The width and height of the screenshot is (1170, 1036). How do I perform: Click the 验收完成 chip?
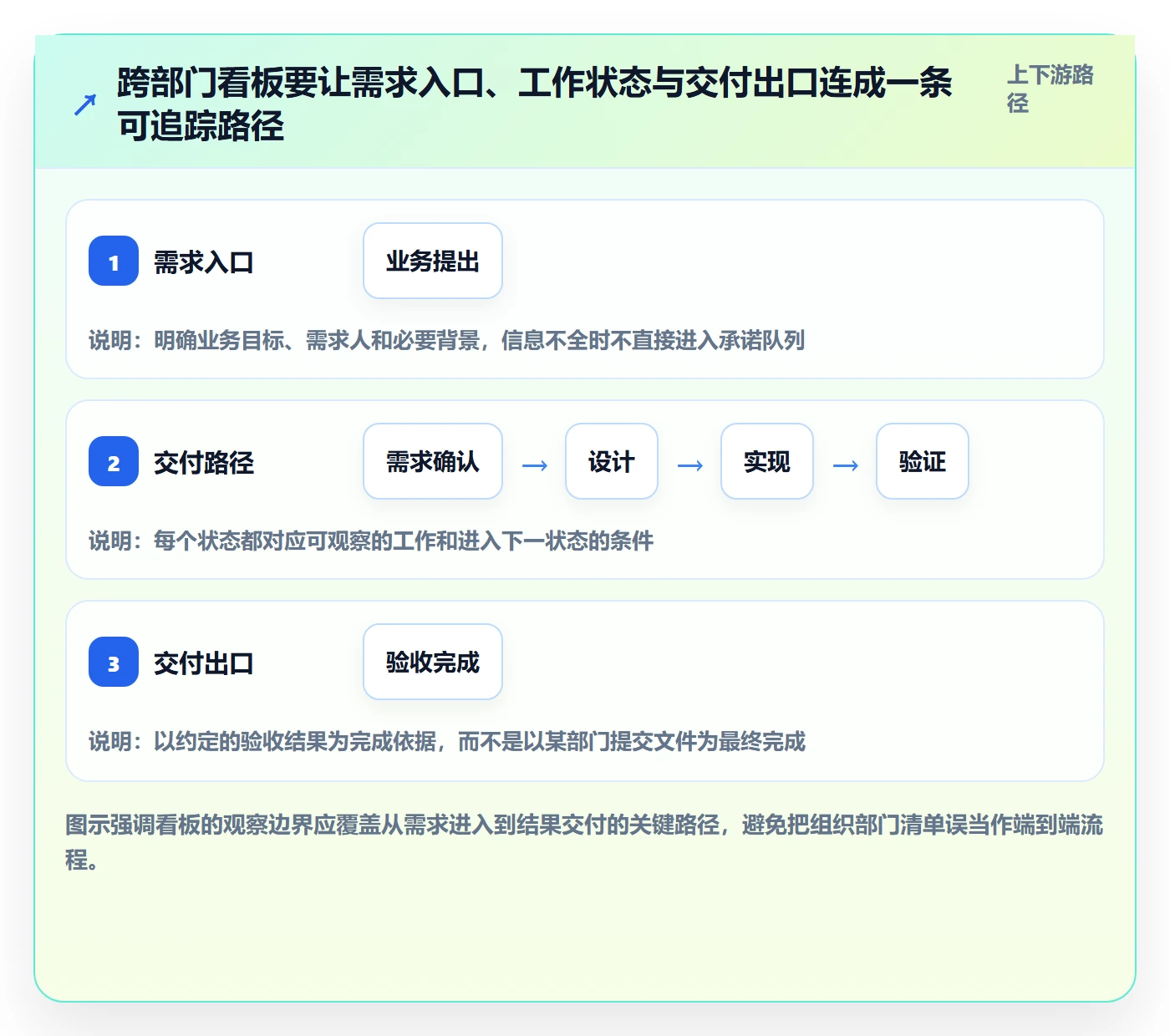point(433,662)
